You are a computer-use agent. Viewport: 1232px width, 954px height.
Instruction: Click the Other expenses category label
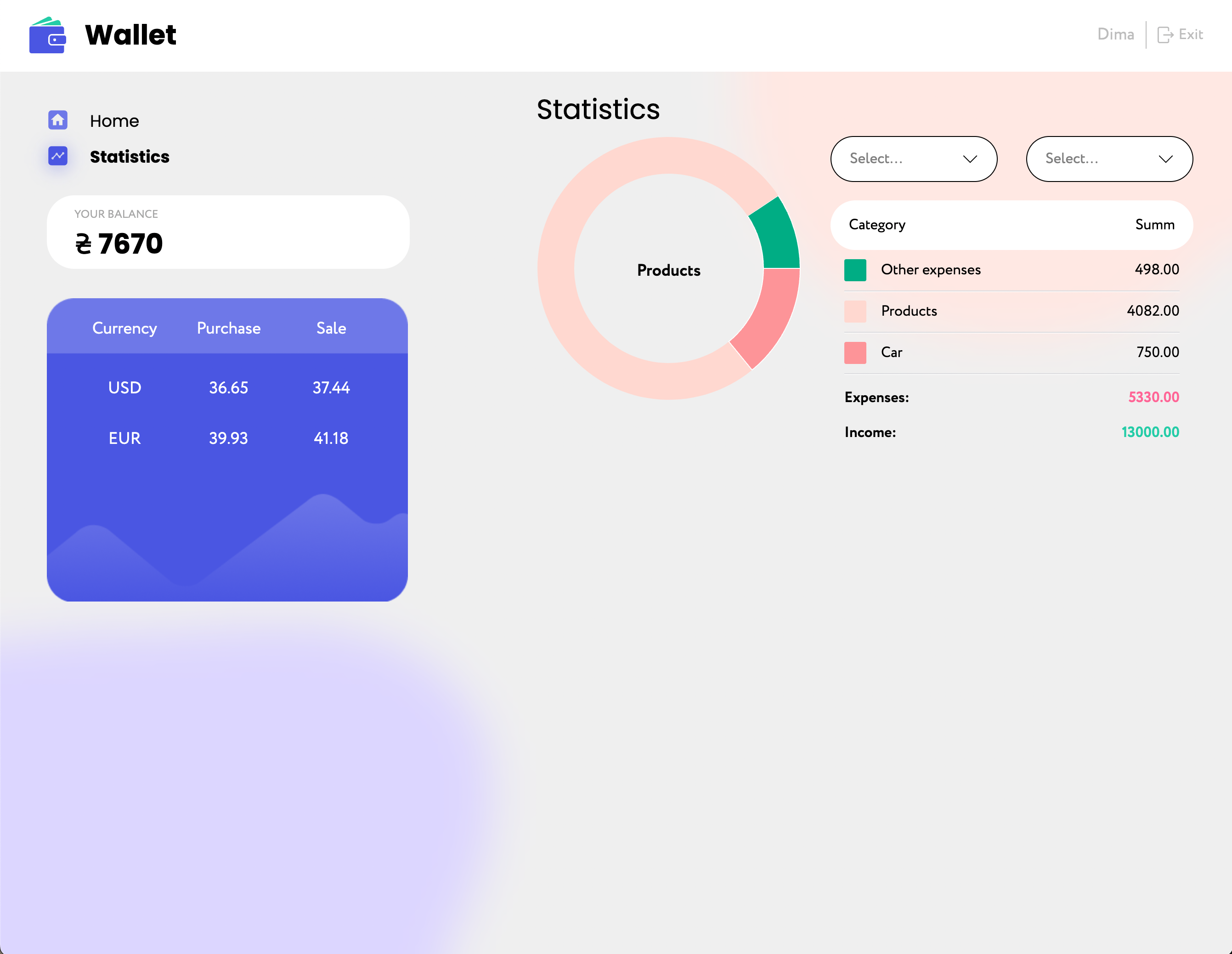(x=931, y=270)
